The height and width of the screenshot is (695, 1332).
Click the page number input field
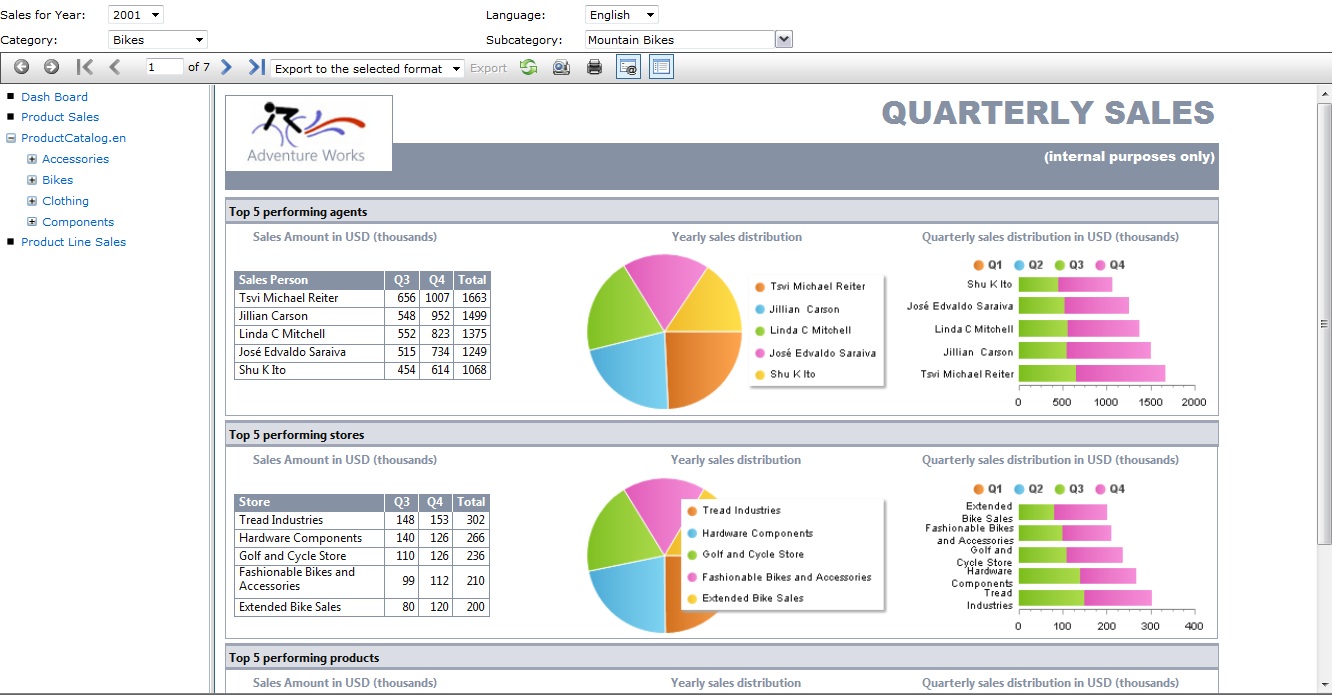click(163, 67)
